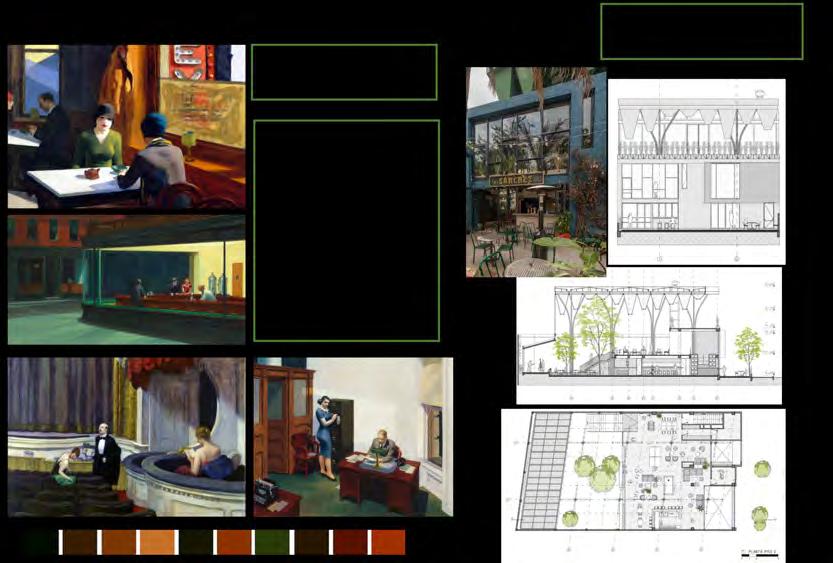Click the Nighthawks night diner painting
833x563 pixels.
coord(126,279)
